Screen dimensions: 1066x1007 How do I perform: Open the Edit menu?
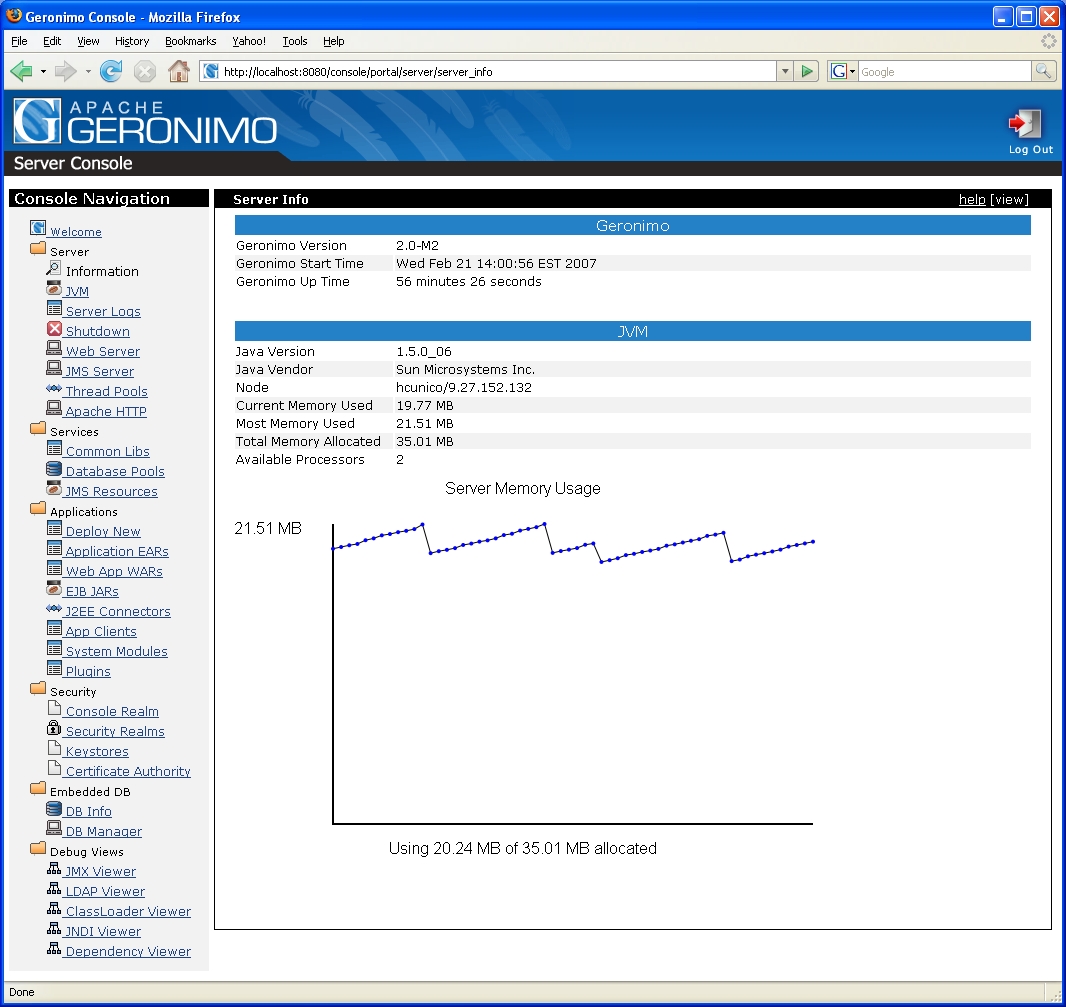click(x=52, y=41)
